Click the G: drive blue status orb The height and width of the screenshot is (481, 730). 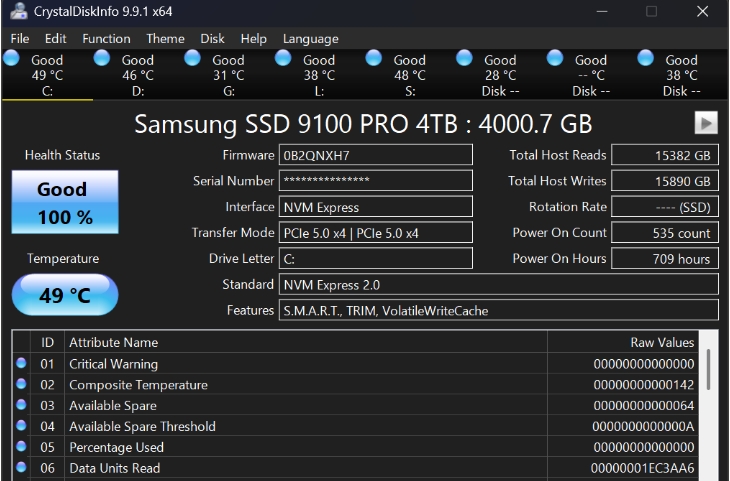coord(192,58)
